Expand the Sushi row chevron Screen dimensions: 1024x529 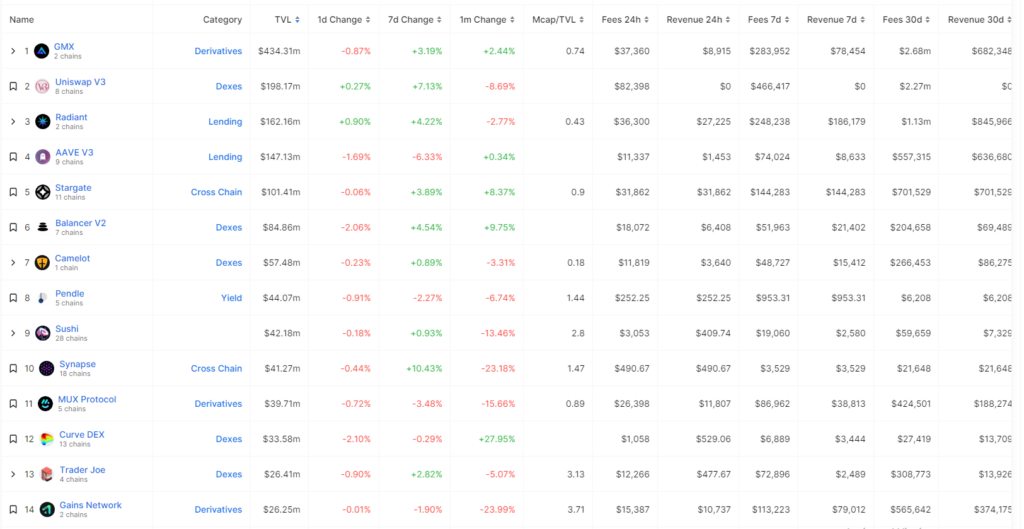(13, 333)
